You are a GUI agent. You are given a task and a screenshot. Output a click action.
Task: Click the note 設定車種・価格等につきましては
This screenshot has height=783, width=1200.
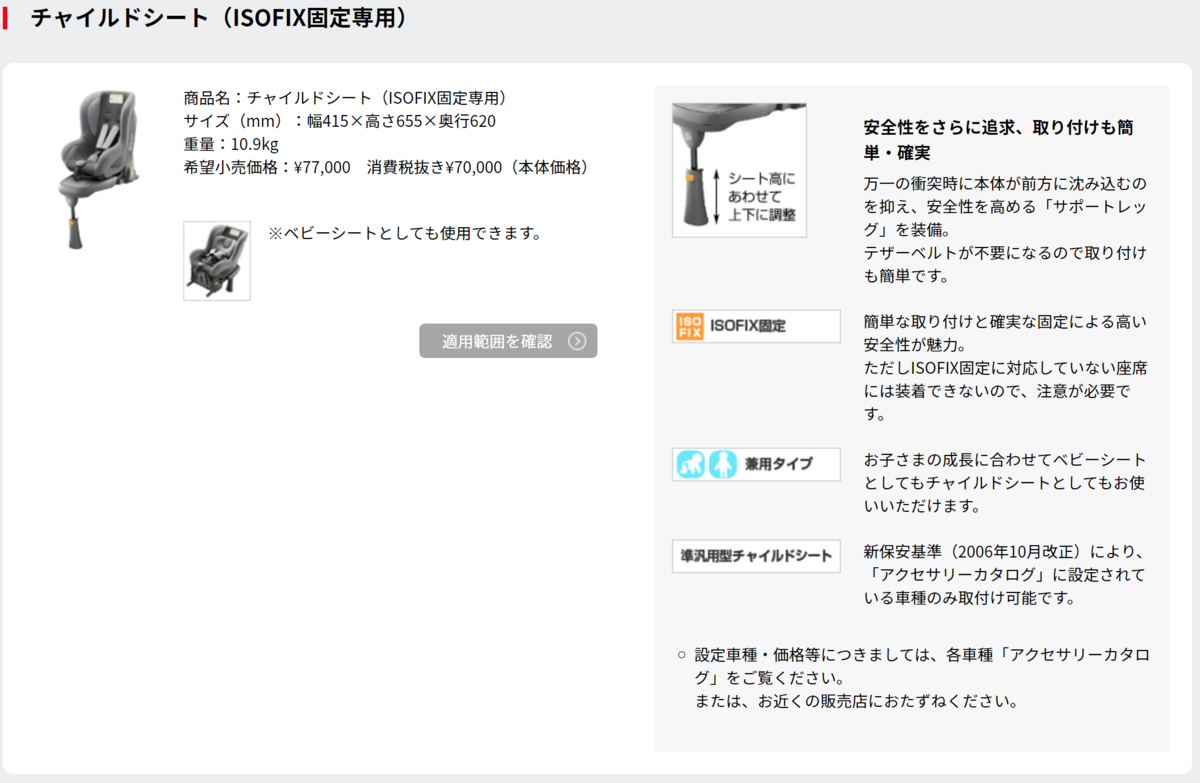[814, 655]
